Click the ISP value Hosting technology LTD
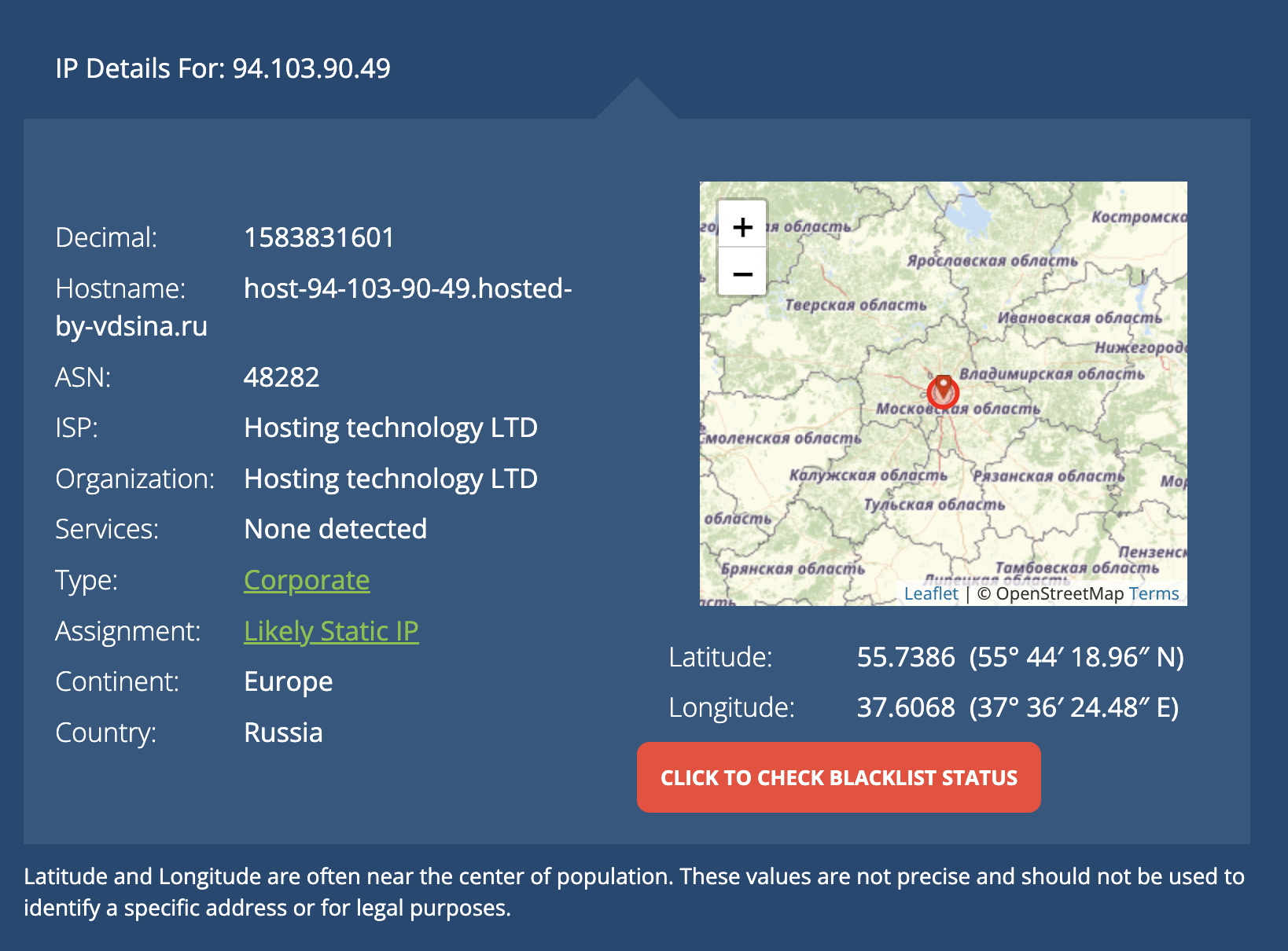1288x951 pixels. [x=391, y=428]
